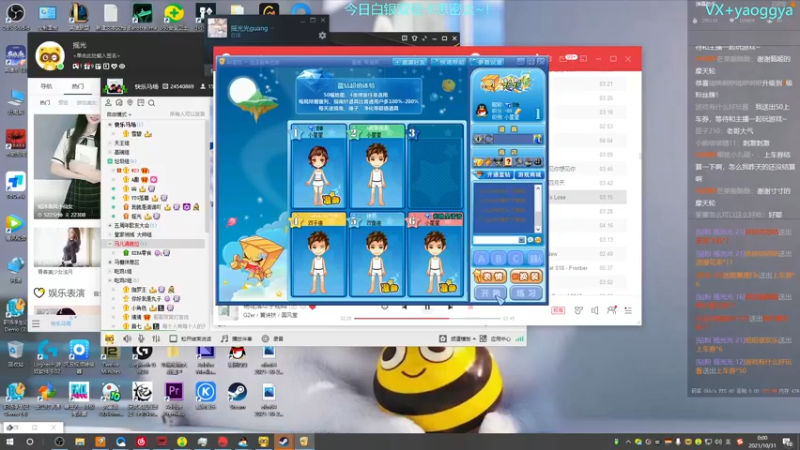The image size is (800, 450).
Task: Skip to next track in music player
Action: (450, 307)
